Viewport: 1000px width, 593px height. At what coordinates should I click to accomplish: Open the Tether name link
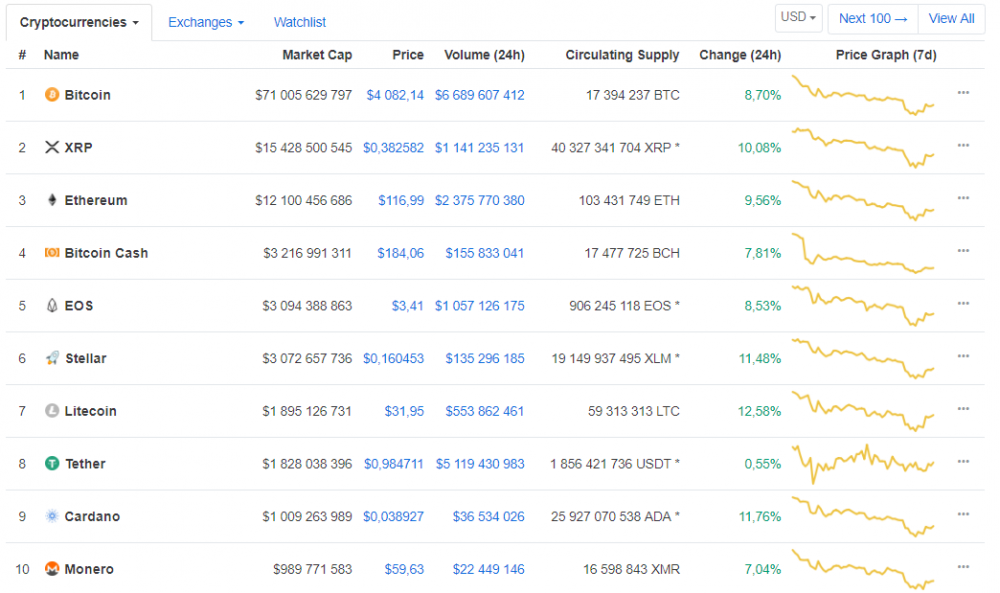[85, 464]
